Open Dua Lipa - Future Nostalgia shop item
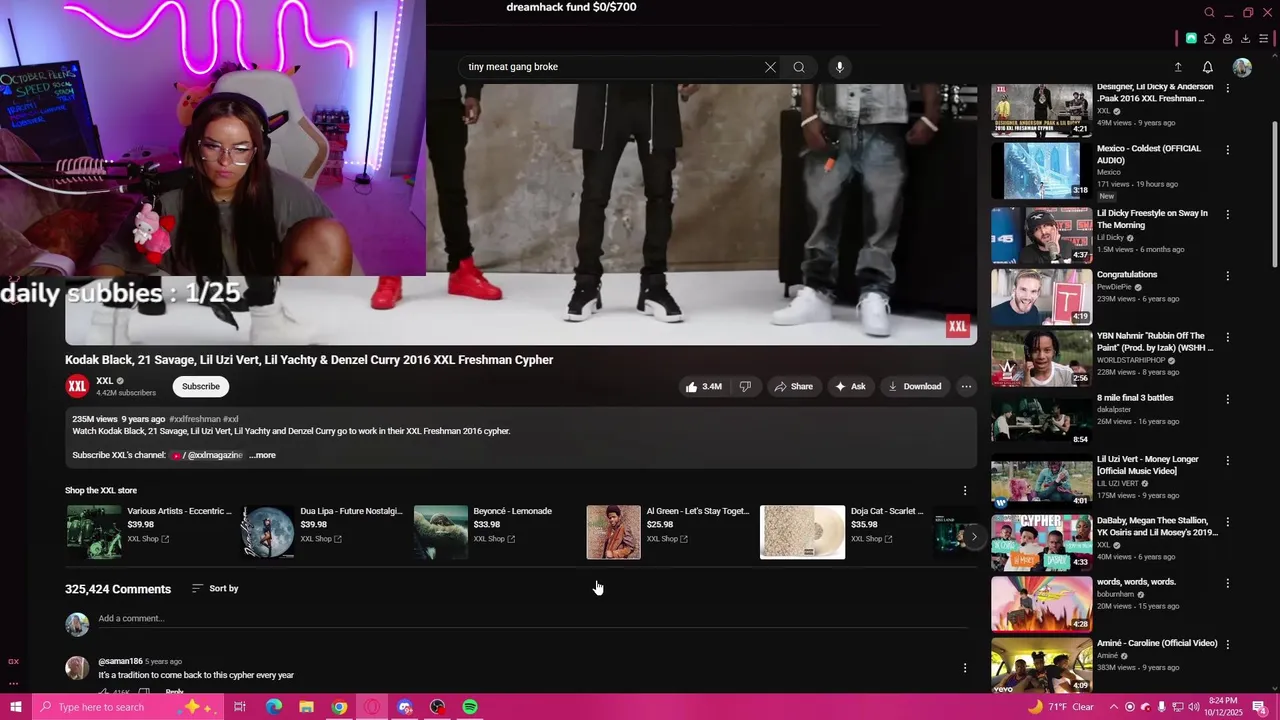Image resolution: width=1280 pixels, height=720 pixels. pos(322,532)
